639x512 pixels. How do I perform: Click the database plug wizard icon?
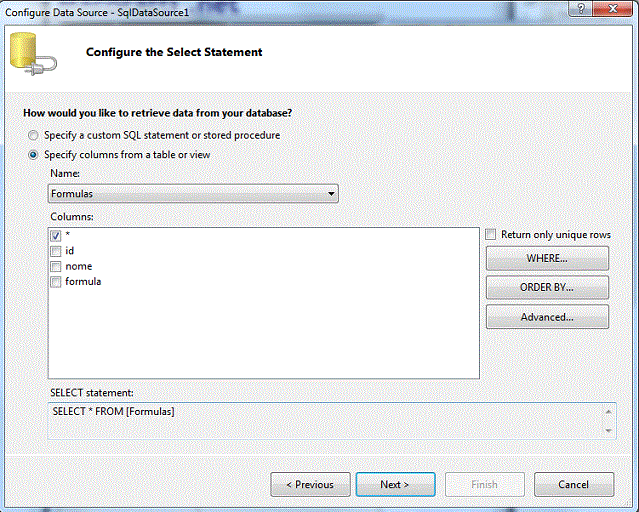coord(33,54)
